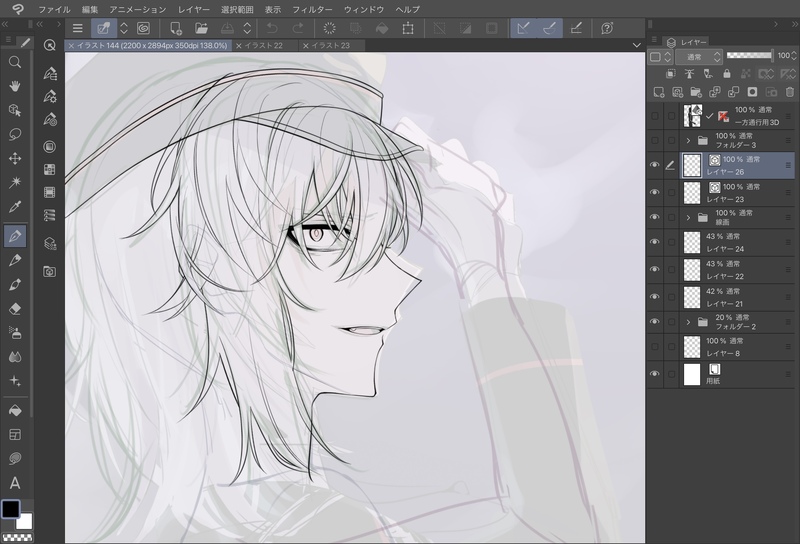Screen dimensions: 800x544
Task: Select the Pen nib tool
Action: pyautogui.click(x=15, y=236)
